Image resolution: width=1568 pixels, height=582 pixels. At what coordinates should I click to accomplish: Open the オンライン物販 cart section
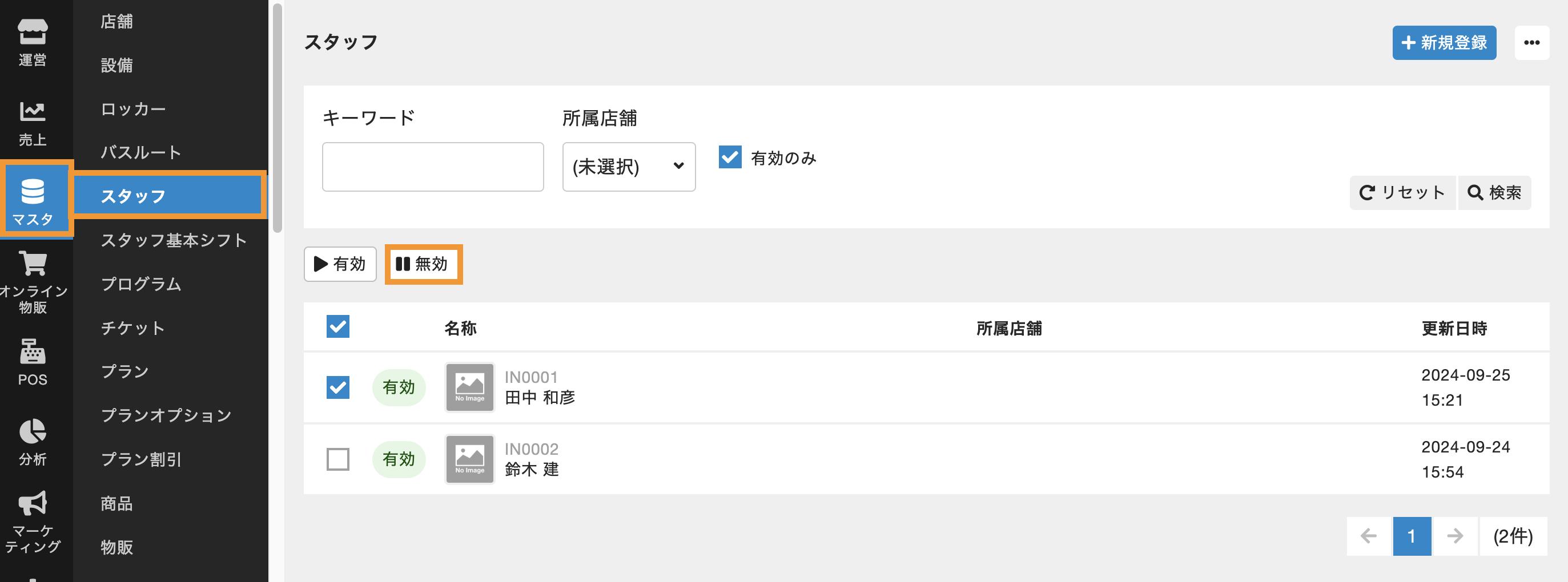tap(32, 281)
